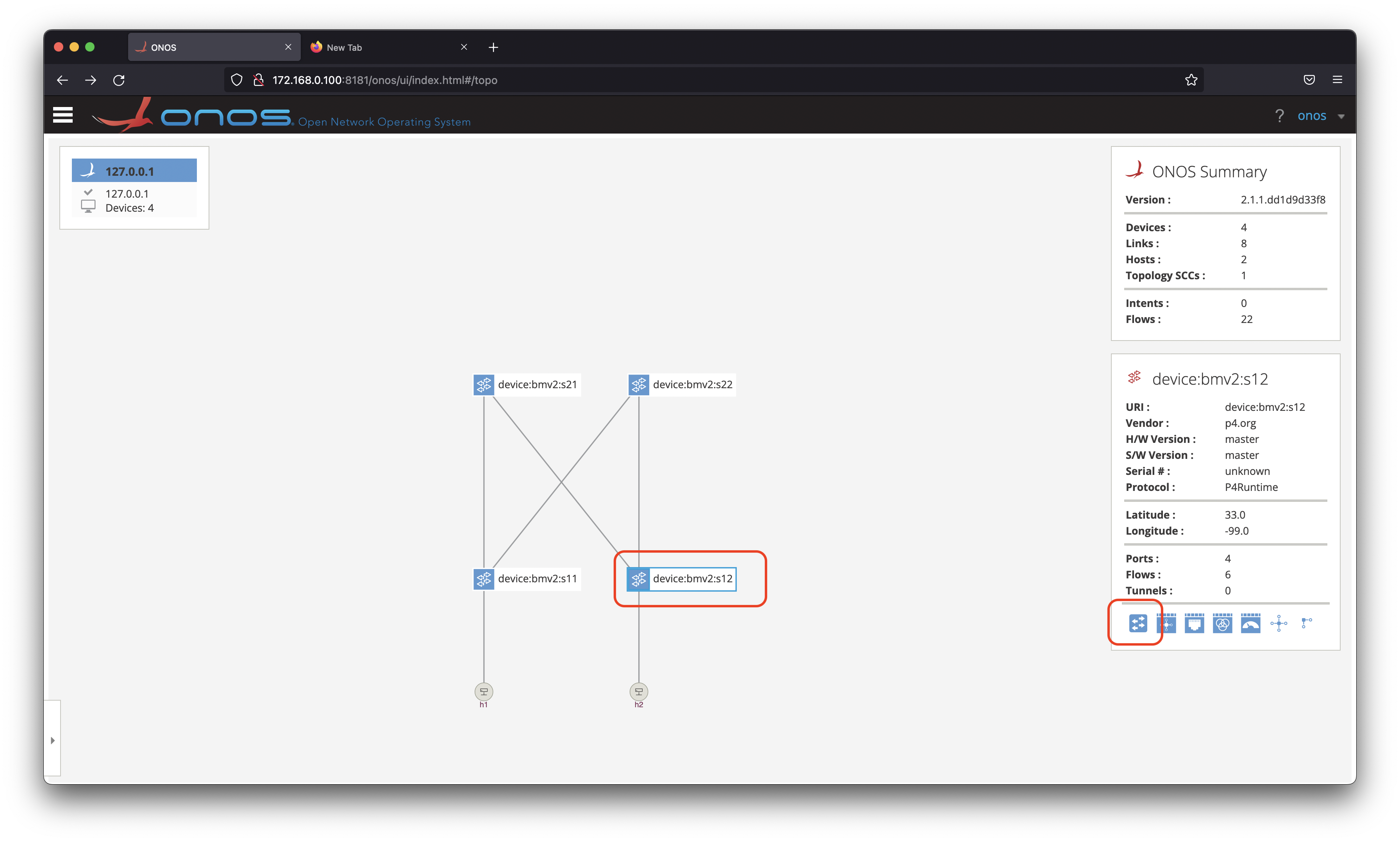The image size is (1400, 842).
Task: Open the Pocket save icon
Action: click(1309, 80)
